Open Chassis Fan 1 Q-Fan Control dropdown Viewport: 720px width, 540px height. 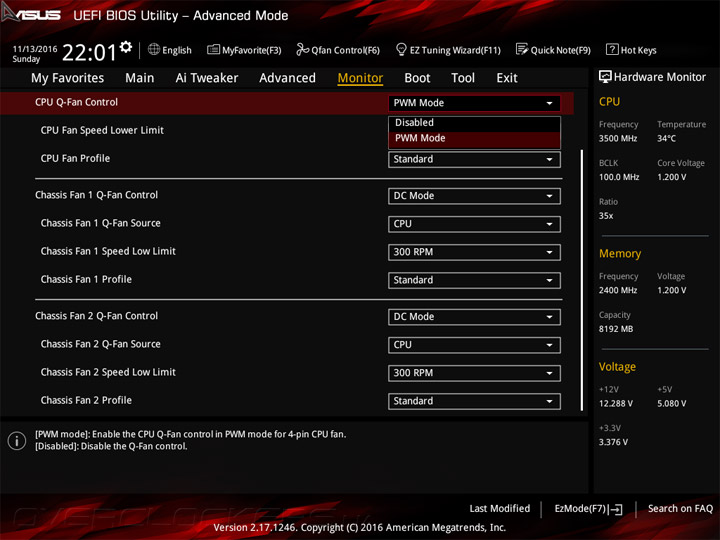pyautogui.click(x=474, y=196)
